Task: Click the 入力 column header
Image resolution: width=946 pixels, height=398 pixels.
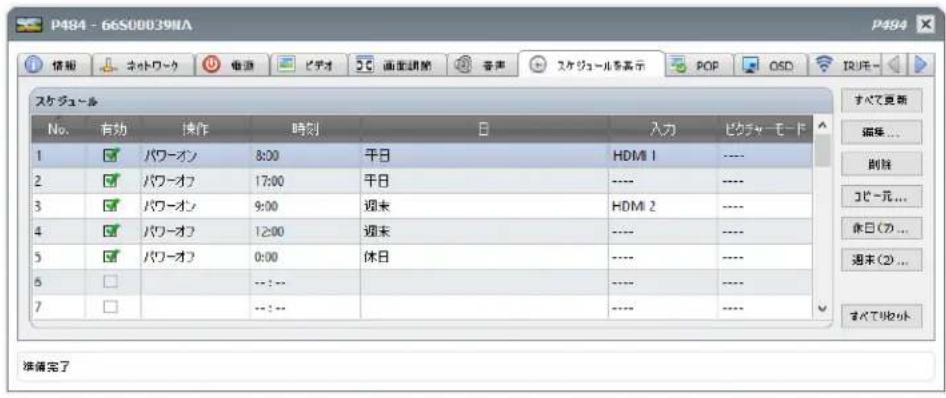Action: pyautogui.click(x=662, y=128)
